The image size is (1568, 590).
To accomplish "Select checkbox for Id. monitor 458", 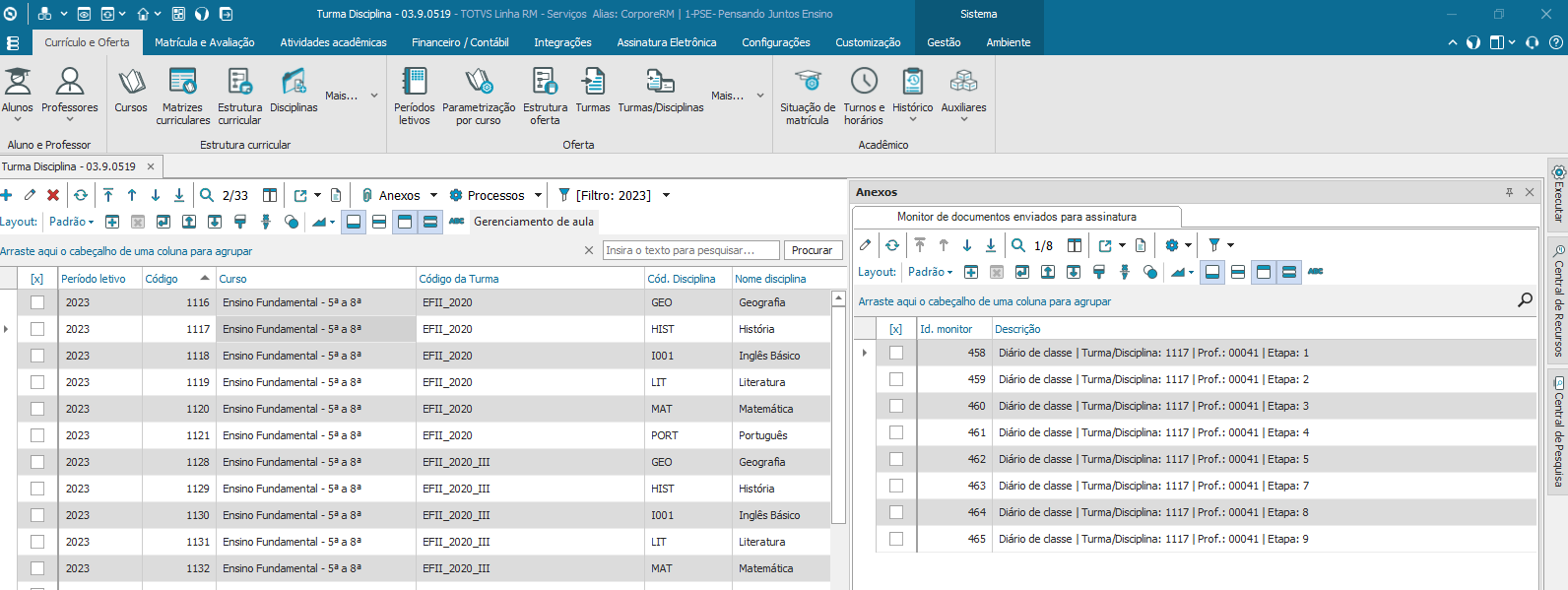I will [895, 353].
